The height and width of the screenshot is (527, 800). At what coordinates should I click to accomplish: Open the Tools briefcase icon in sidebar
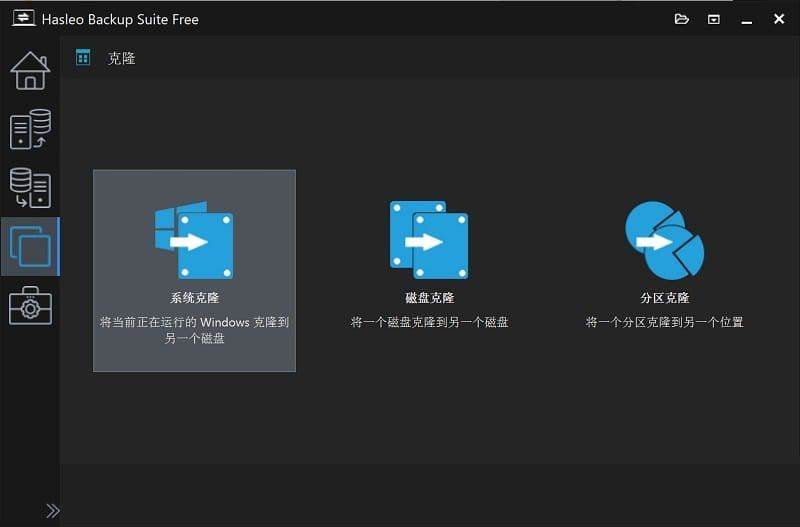[x=30, y=304]
